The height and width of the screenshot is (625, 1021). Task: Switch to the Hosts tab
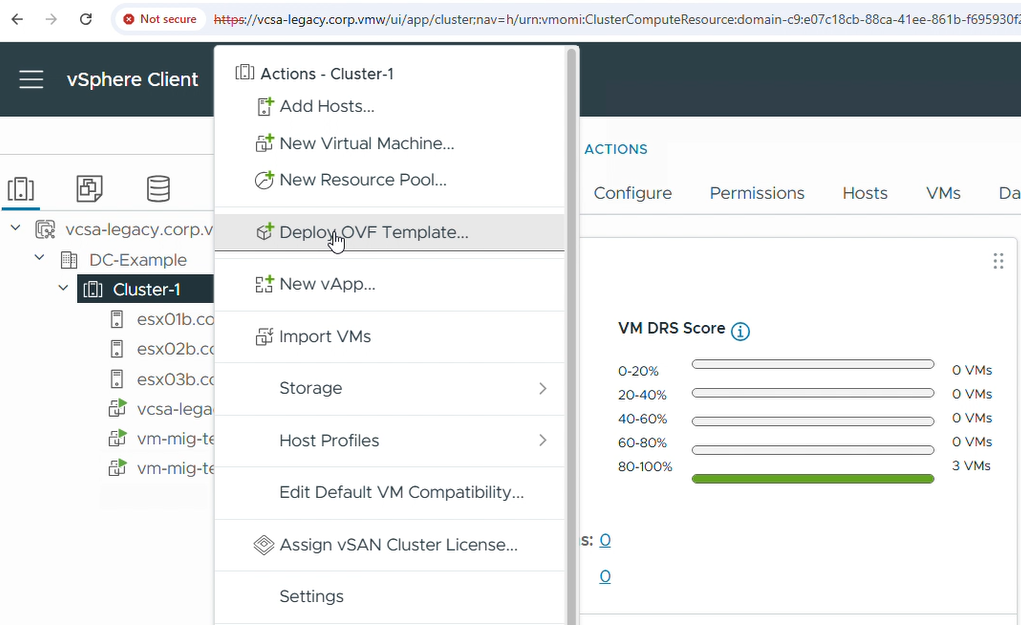pos(865,193)
